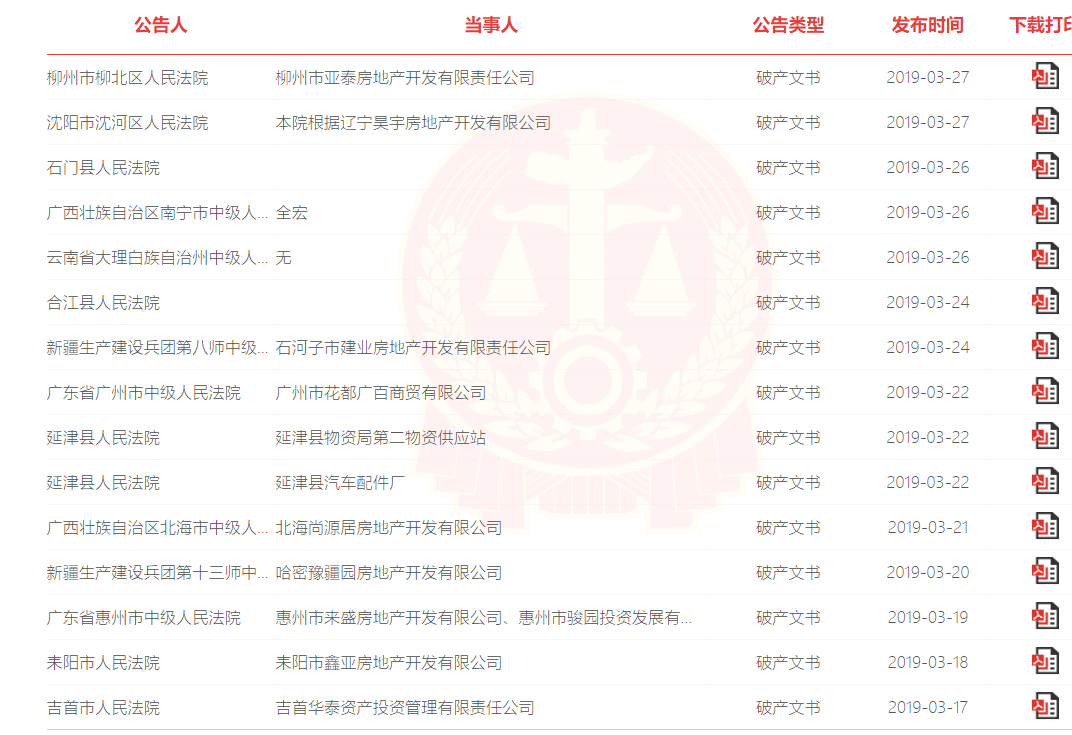Select party 柳州市亚泰房地产开发有限责任公司
This screenshot has height=735, width=1072.
click(x=405, y=78)
